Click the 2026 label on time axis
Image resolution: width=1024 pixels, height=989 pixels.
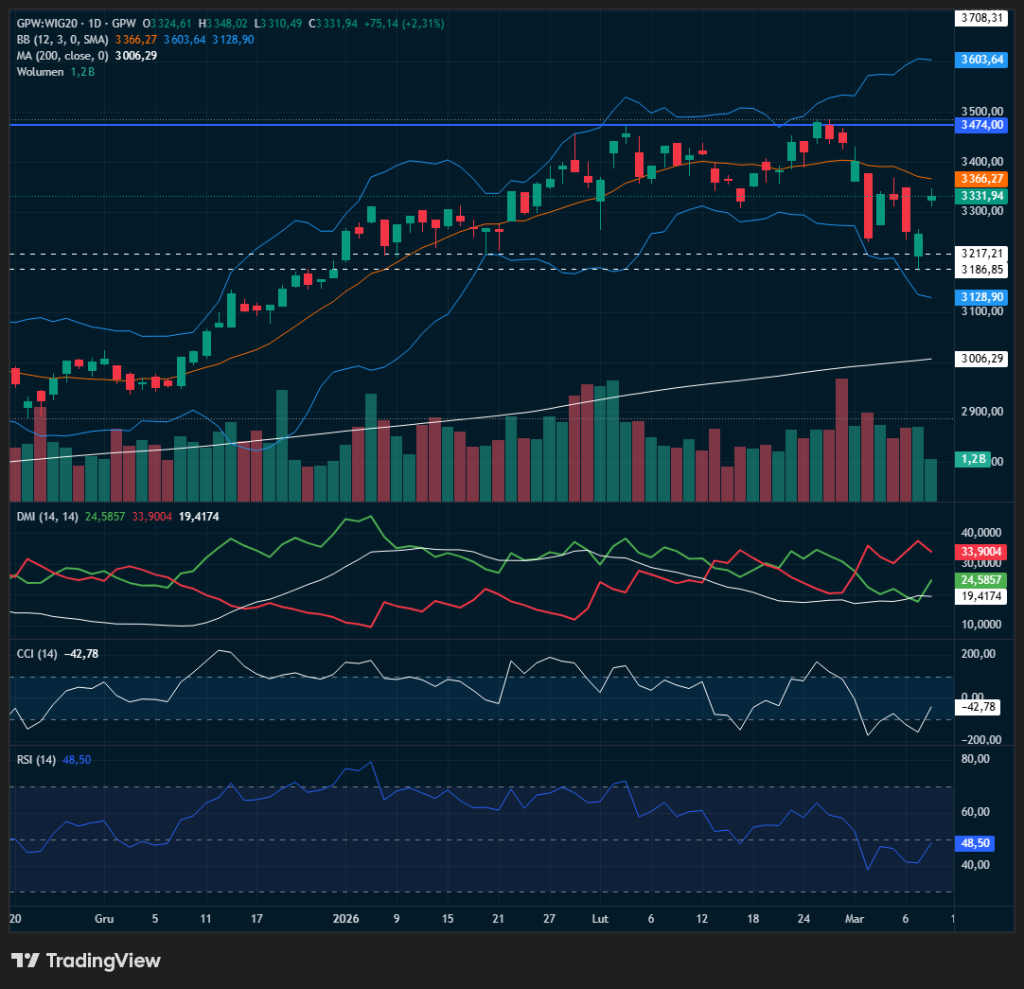pyautogui.click(x=345, y=917)
